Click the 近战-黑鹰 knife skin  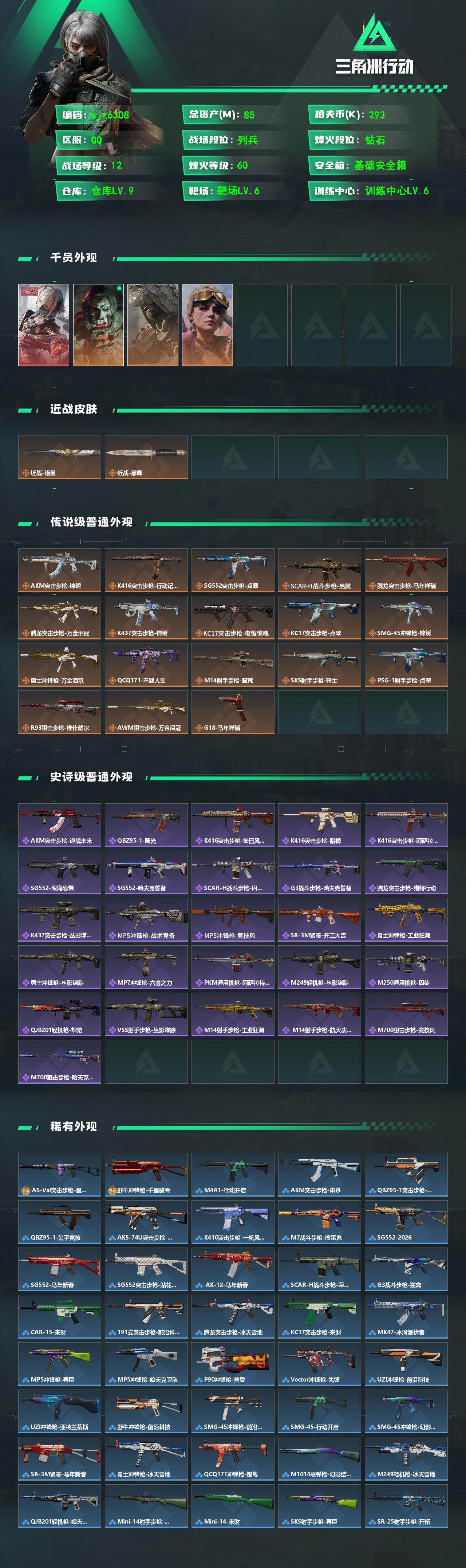tap(146, 457)
